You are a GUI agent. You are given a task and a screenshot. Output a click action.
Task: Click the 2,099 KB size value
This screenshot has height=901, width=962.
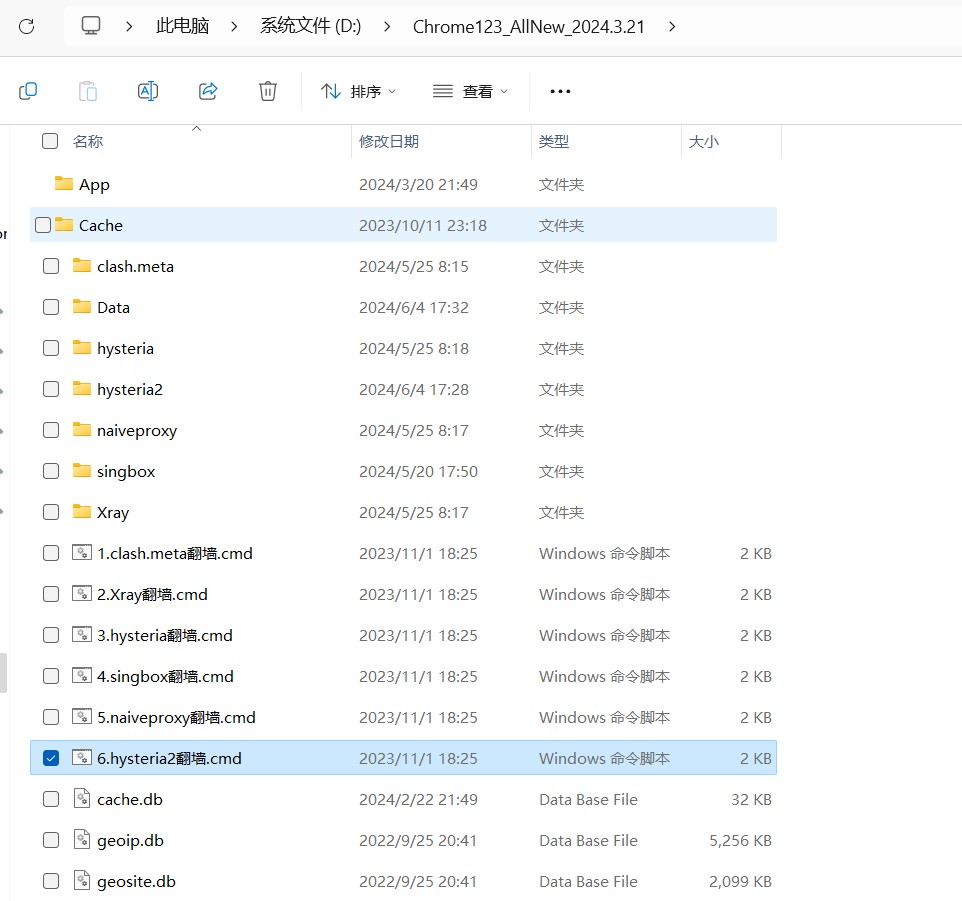tap(740, 881)
